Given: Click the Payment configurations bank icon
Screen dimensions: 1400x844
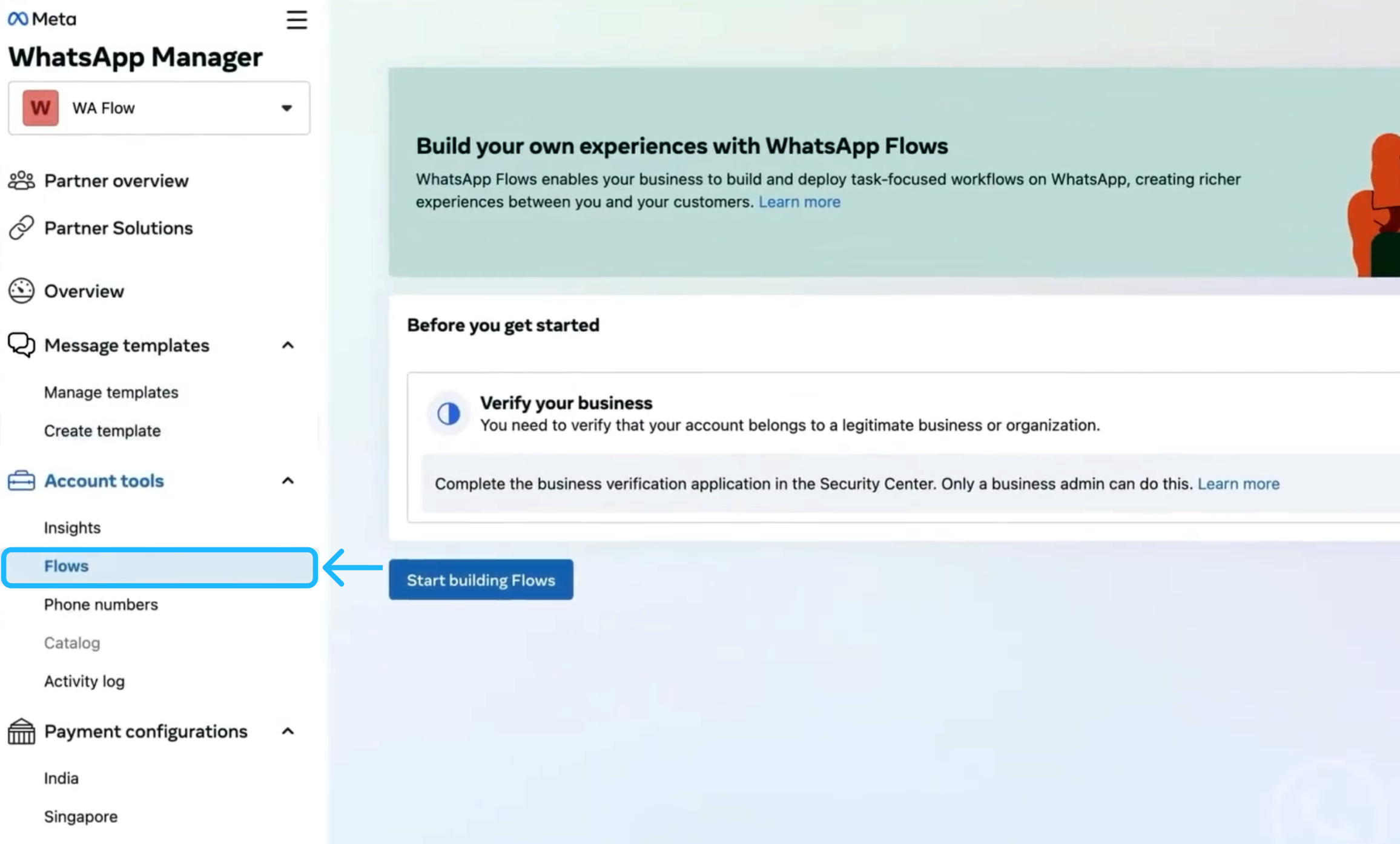Looking at the screenshot, I should click(21, 731).
